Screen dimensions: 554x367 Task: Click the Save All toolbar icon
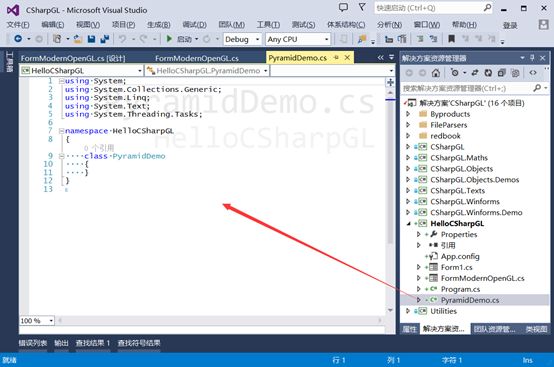click(x=105, y=39)
